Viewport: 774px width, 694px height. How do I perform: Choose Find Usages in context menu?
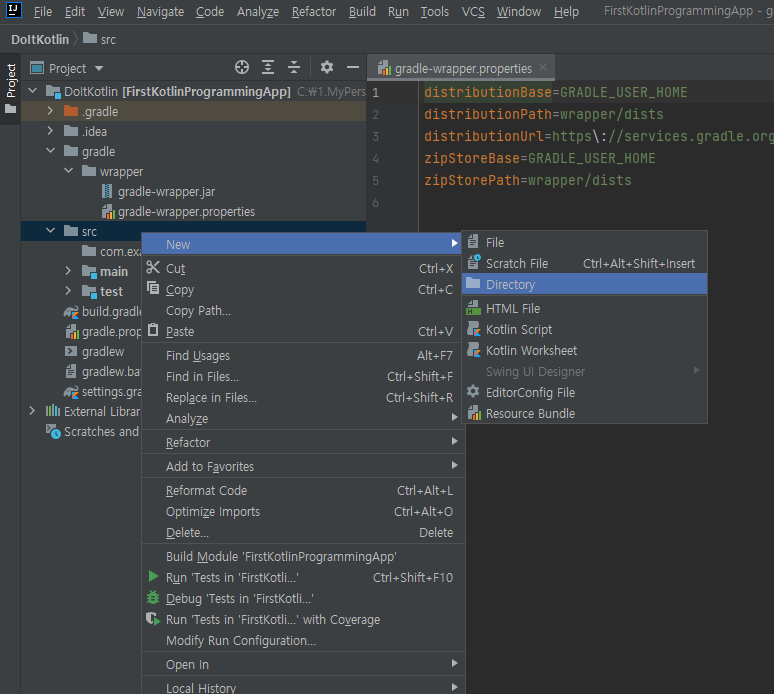(302, 355)
